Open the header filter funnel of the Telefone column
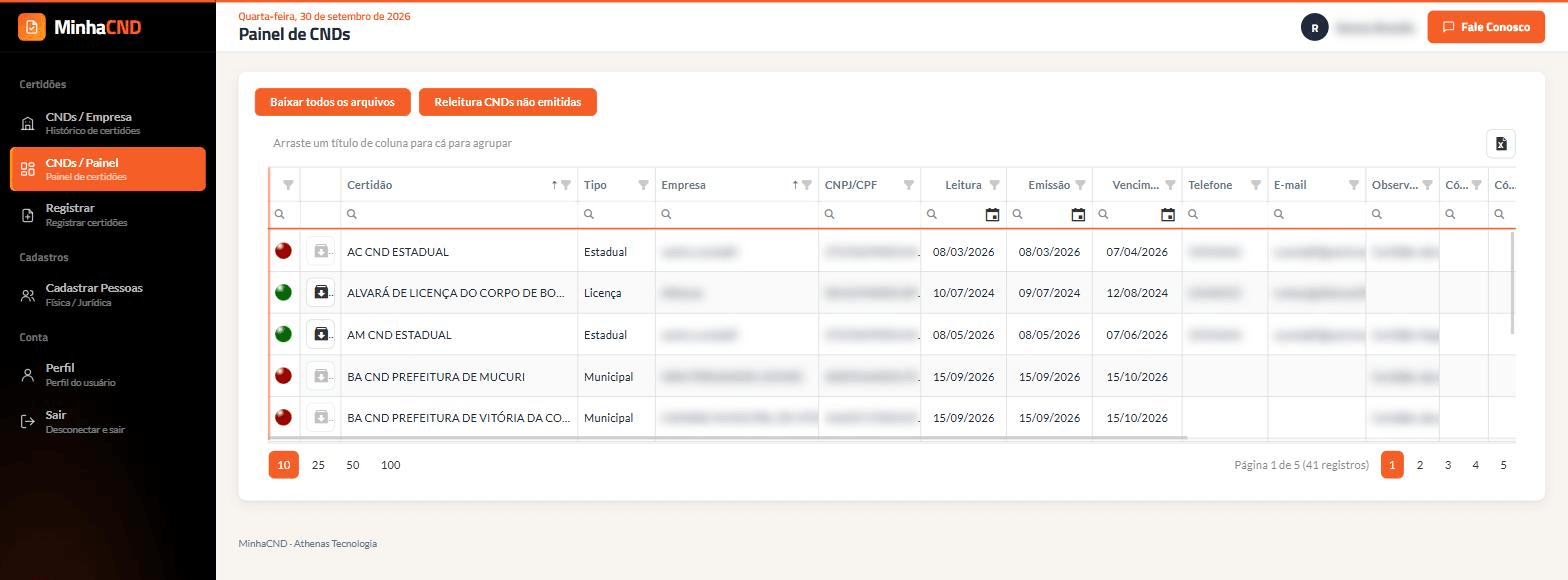This screenshot has height=580, width=1568. tap(1256, 185)
